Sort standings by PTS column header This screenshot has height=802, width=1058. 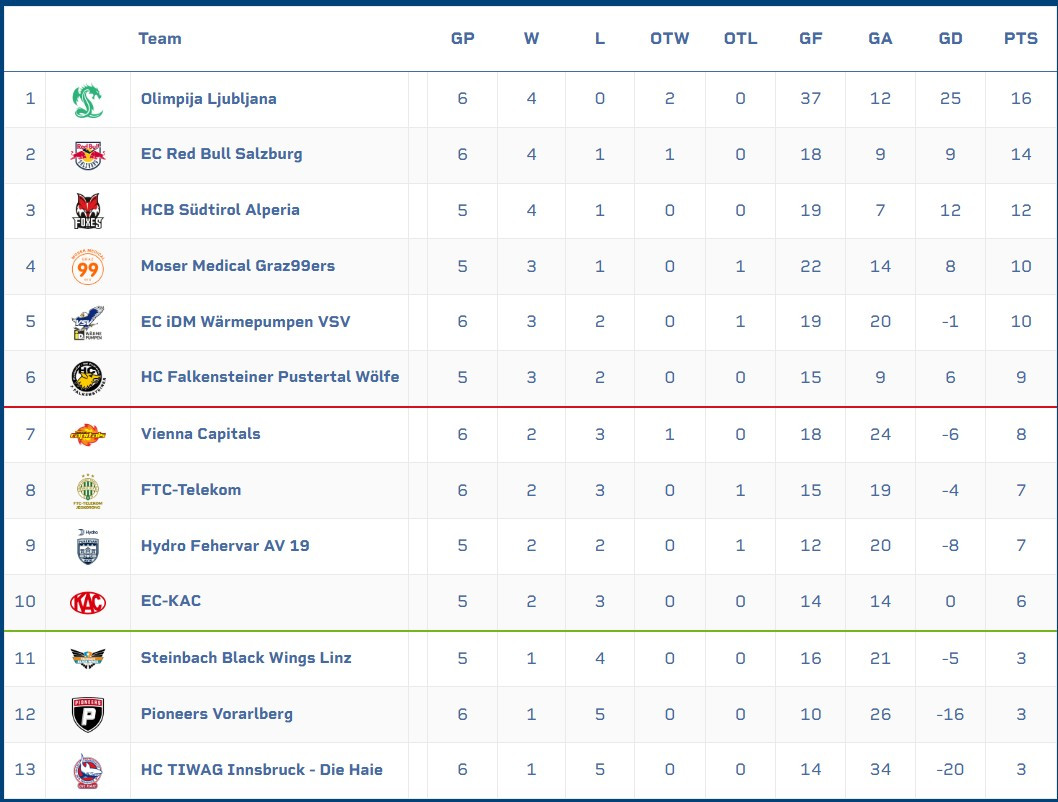[x=1020, y=39]
